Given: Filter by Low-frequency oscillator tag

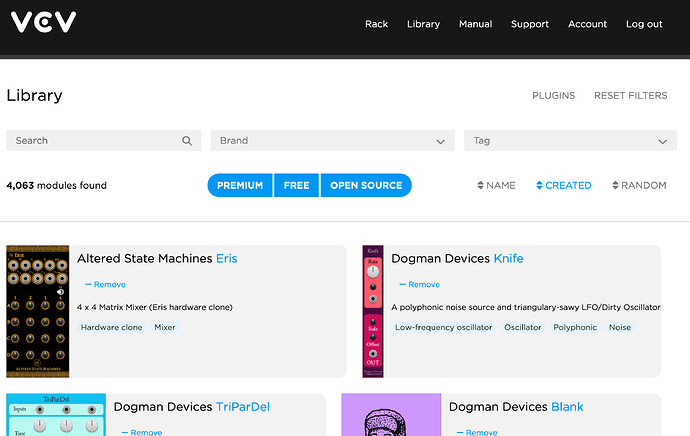Looking at the screenshot, I should 444,327.
